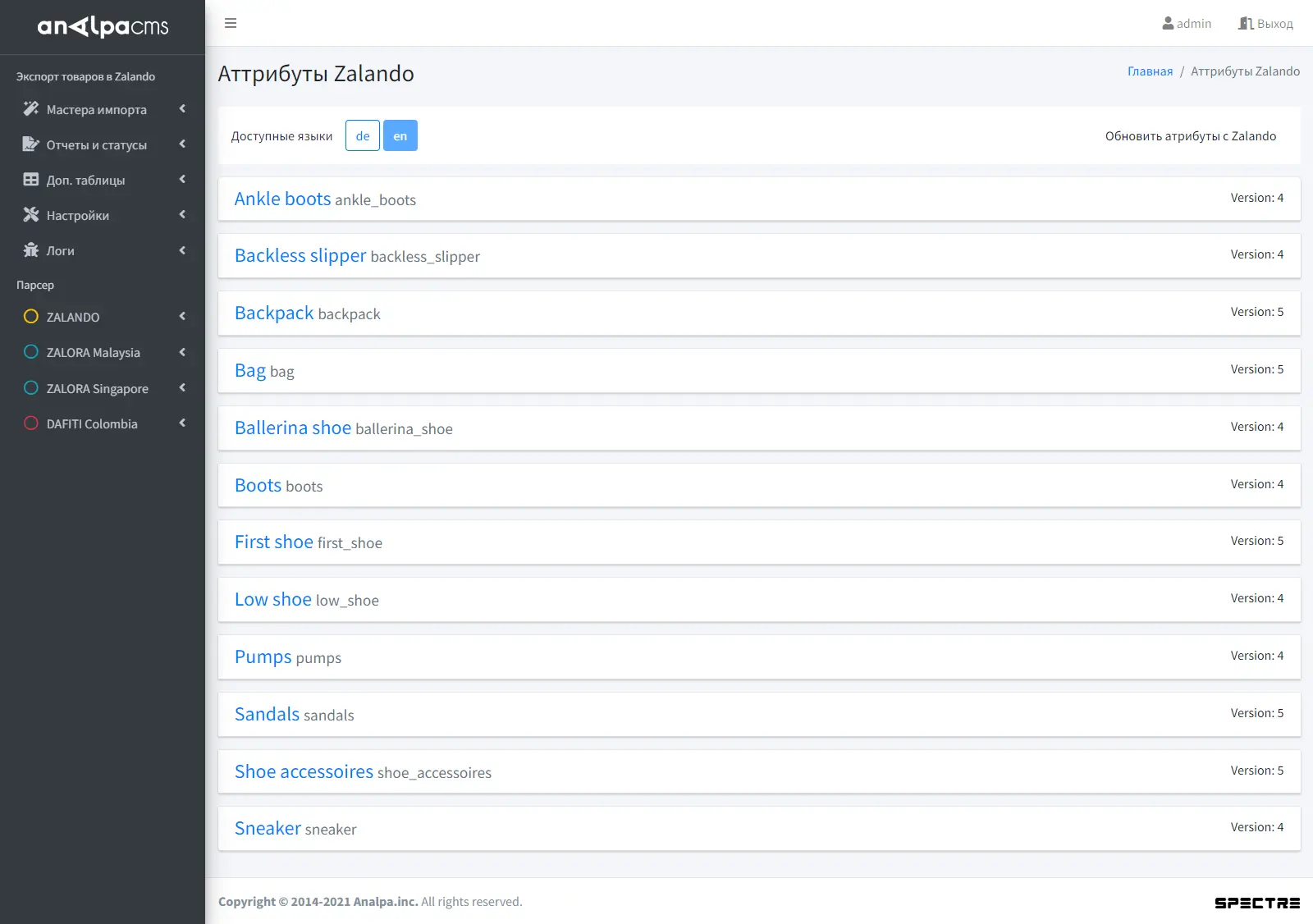Click the hamburger menu sidebar toggle
This screenshot has height=924, width=1313.
click(x=231, y=23)
